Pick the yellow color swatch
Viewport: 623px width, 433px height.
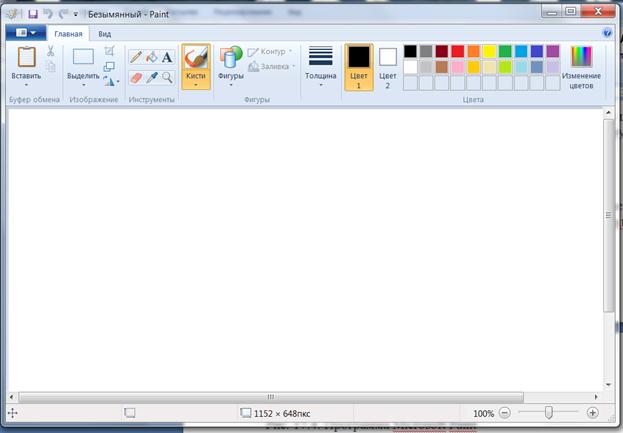pyautogui.click(x=490, y=51)
